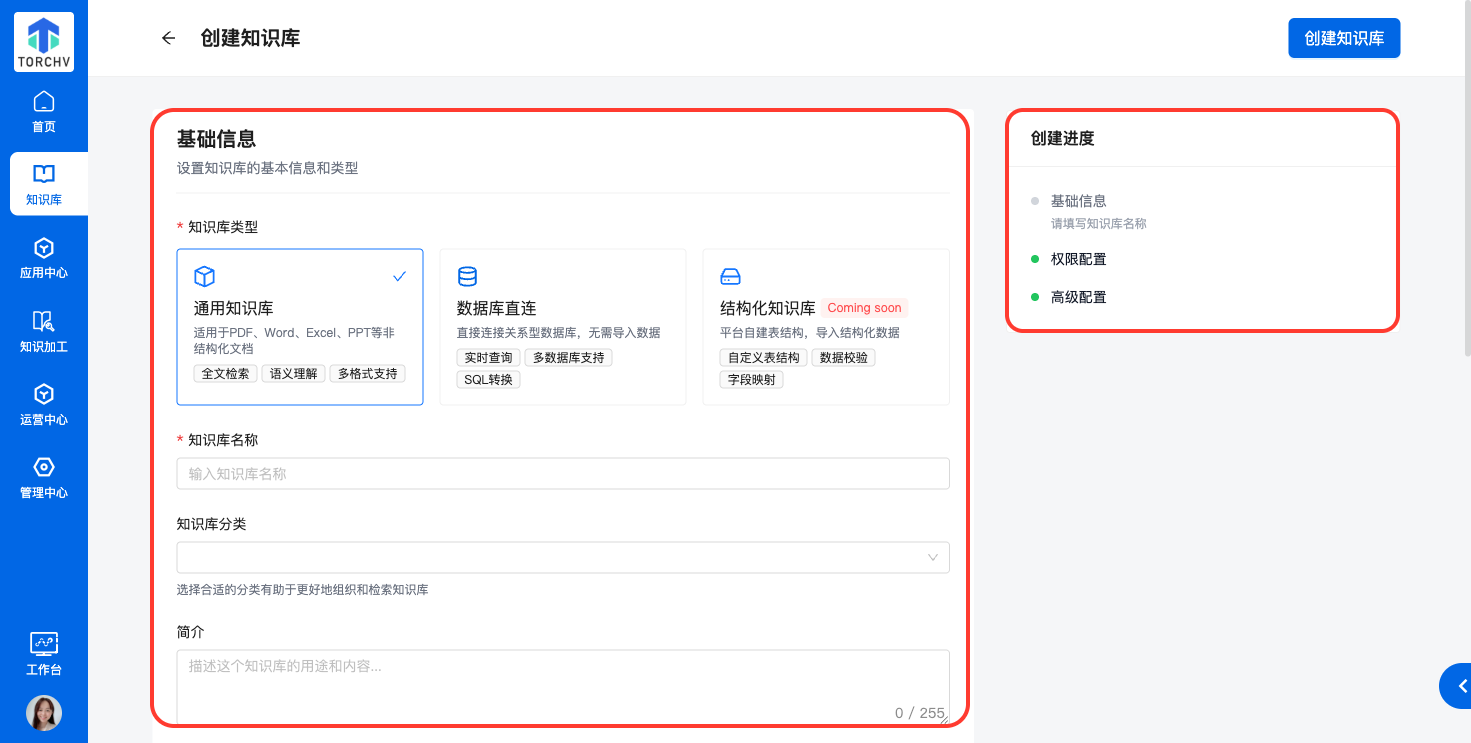Image resolution: width=1471 pixels, height=743 pixels.
Task: Go to 应用中心 via sidebar icon
Action: 44,248
